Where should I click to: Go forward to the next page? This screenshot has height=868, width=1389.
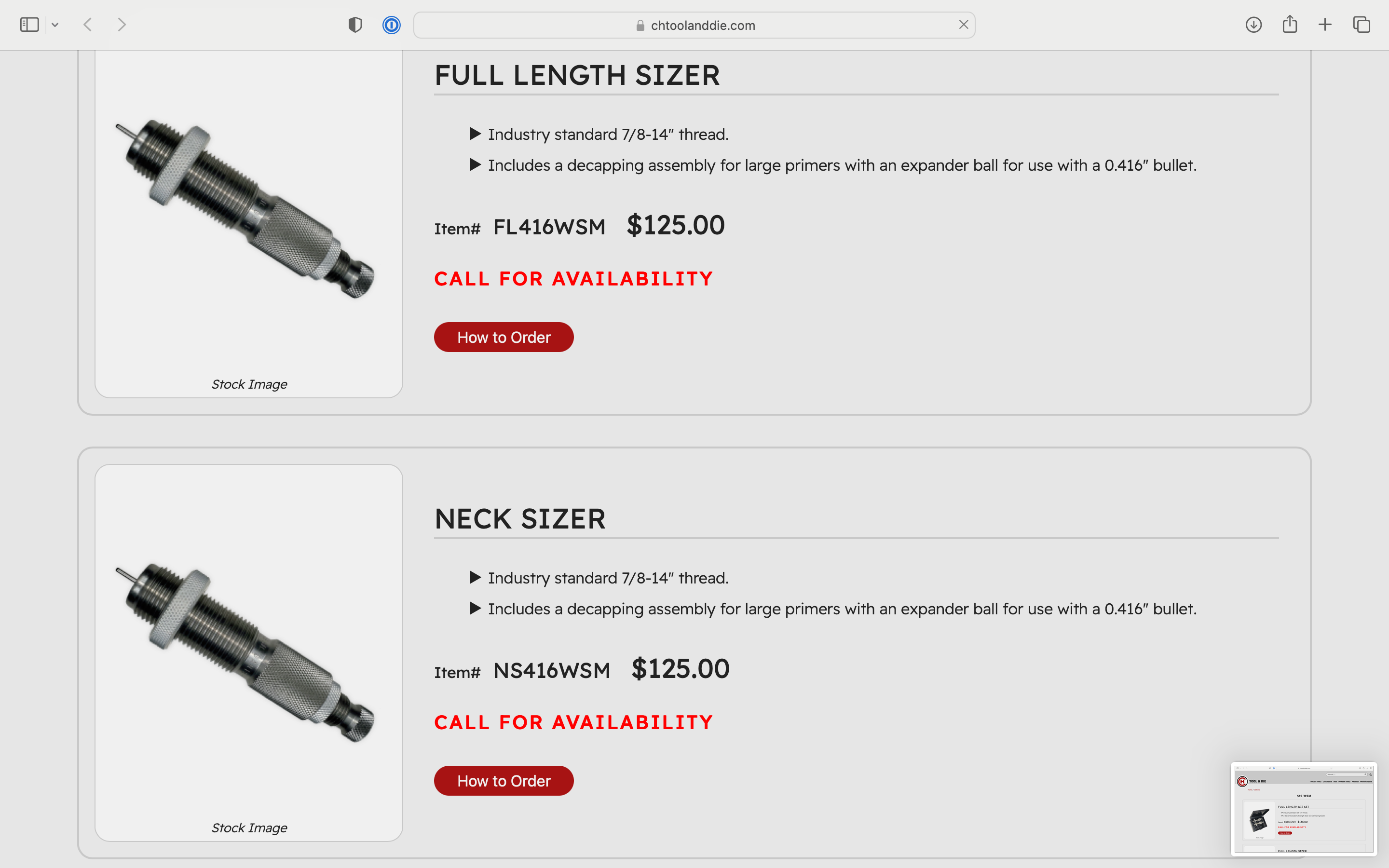tap(121, 25)
